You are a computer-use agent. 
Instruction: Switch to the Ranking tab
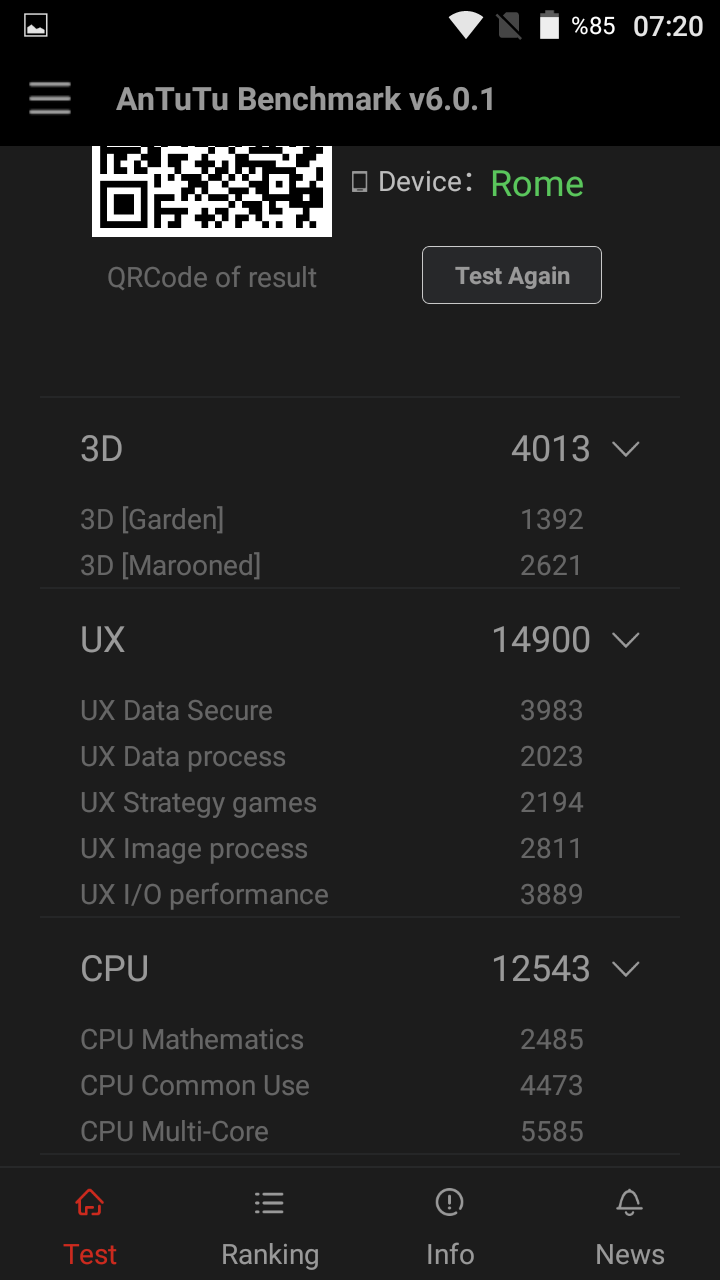270,1223
